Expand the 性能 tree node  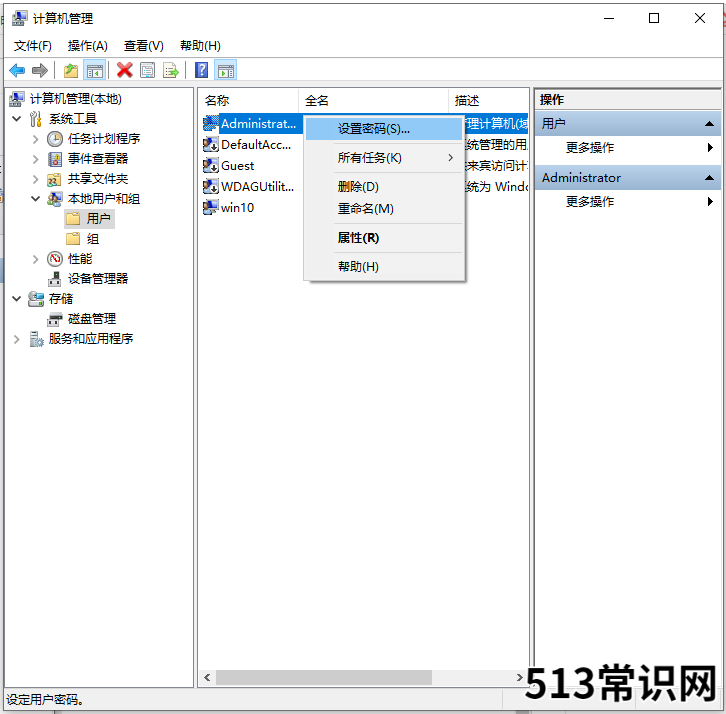click(x=36, y=259)
